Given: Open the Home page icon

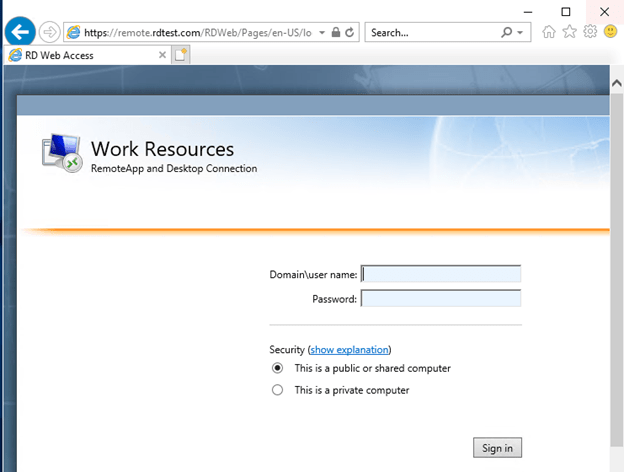Looking at the screenshot, I should coord(549,32).
